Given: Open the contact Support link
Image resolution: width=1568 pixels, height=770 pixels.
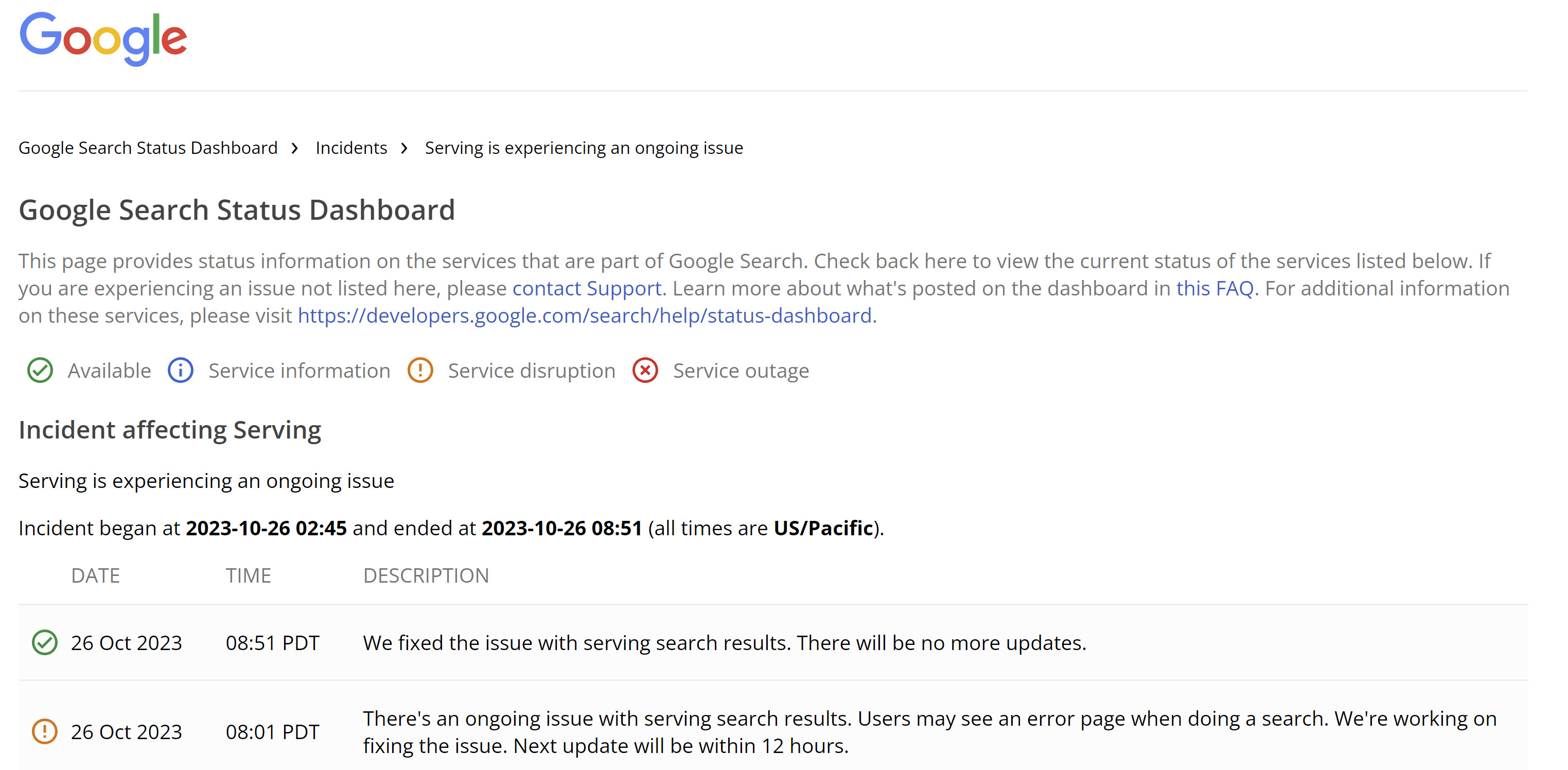Looking at the screenshot, I should (586, 288).
